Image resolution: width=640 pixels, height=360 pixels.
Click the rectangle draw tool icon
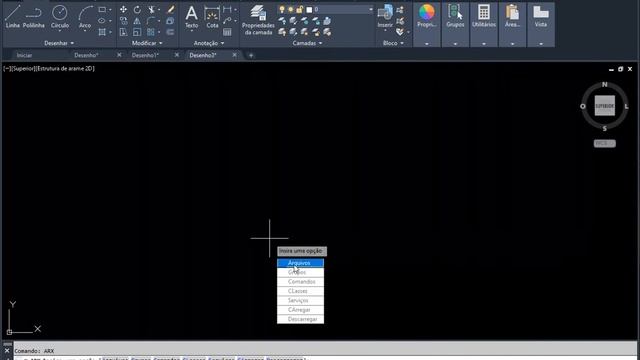tap(102, 9)
